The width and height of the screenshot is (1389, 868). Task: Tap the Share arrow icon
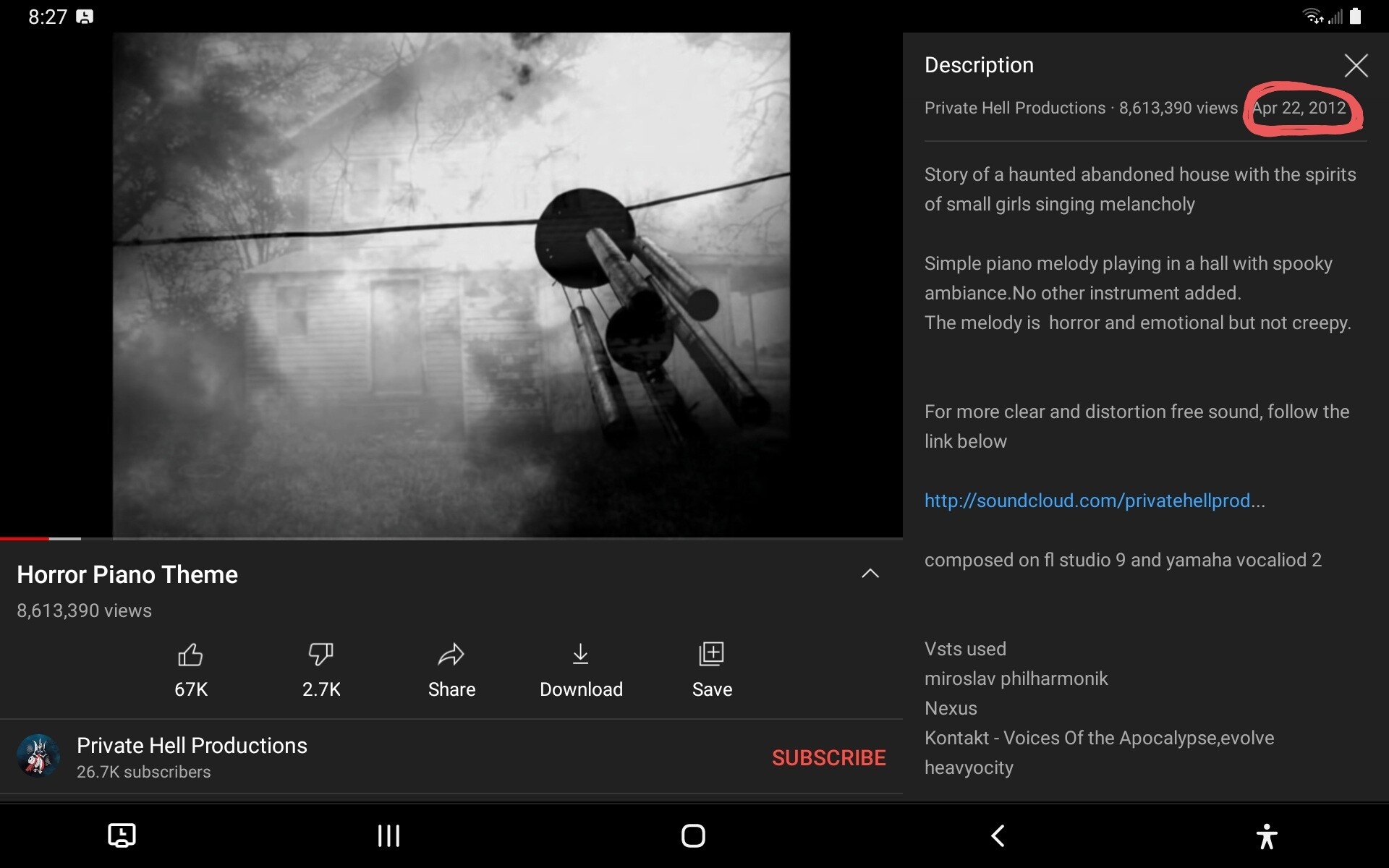(x=451, y=655)
